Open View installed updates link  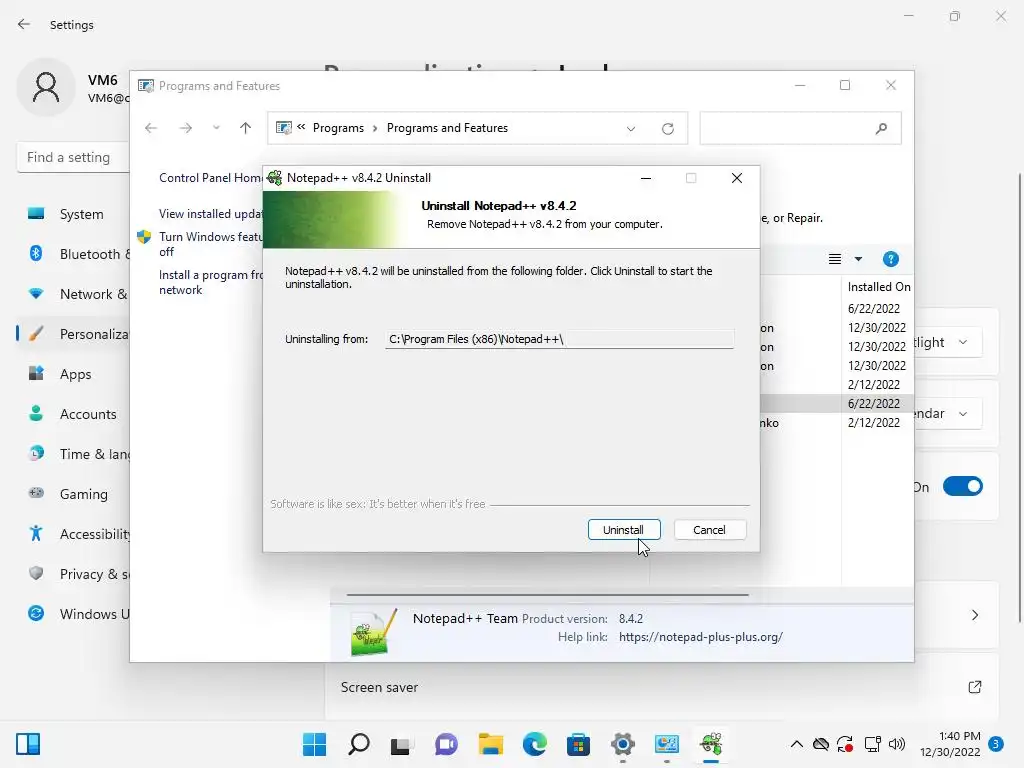click(210, 214)
